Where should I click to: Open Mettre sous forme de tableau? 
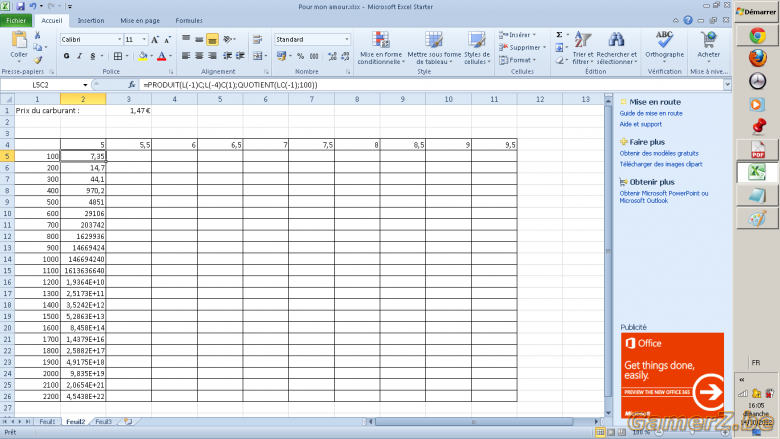tap(434, 48)
